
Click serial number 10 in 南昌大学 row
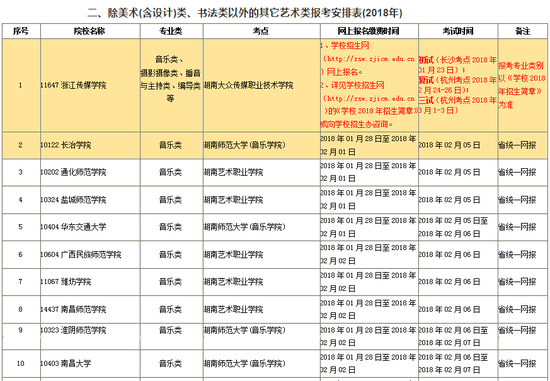(20, 363)
